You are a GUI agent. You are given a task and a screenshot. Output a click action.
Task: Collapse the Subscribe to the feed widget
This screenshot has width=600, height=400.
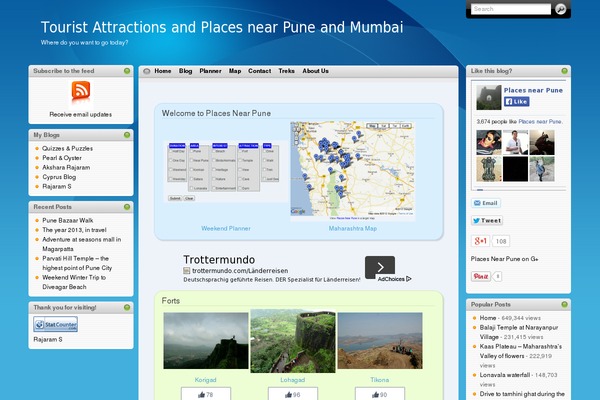tap(127, 71)
